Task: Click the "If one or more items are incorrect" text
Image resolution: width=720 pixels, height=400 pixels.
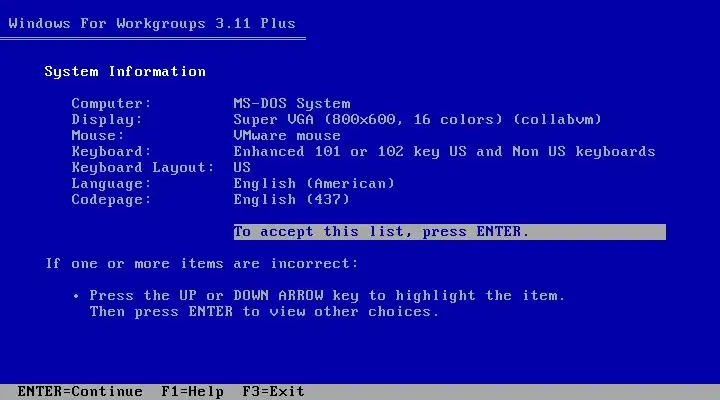Action: point(202,264)
